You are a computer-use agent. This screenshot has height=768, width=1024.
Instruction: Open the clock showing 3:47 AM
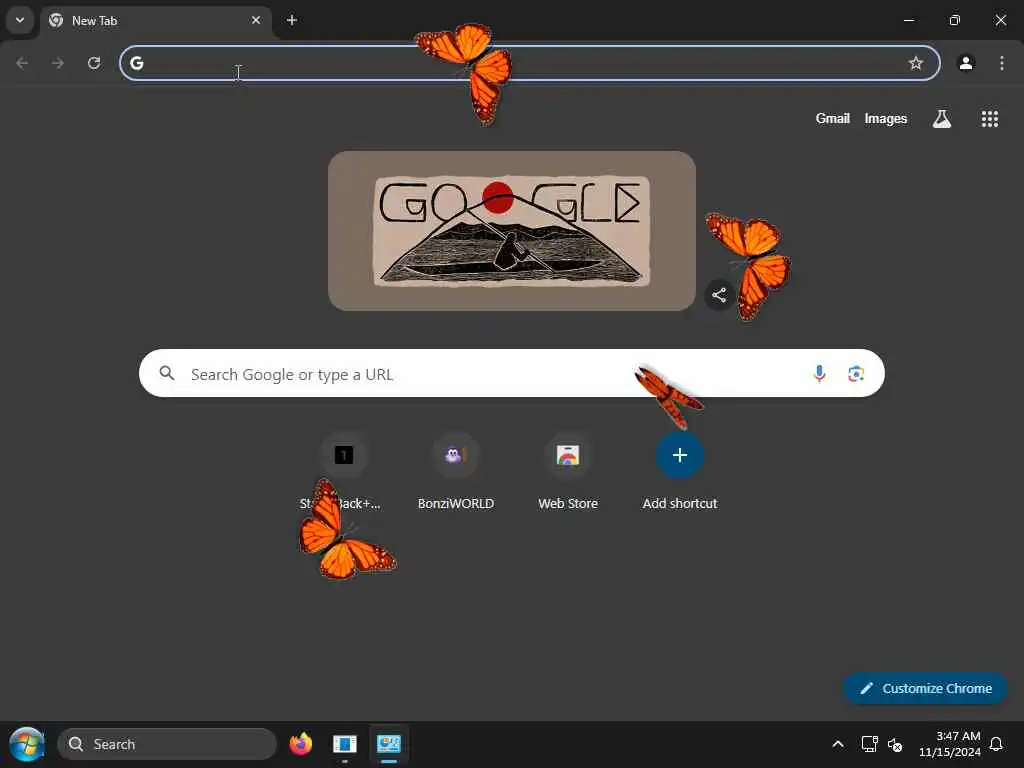point(950,744)
